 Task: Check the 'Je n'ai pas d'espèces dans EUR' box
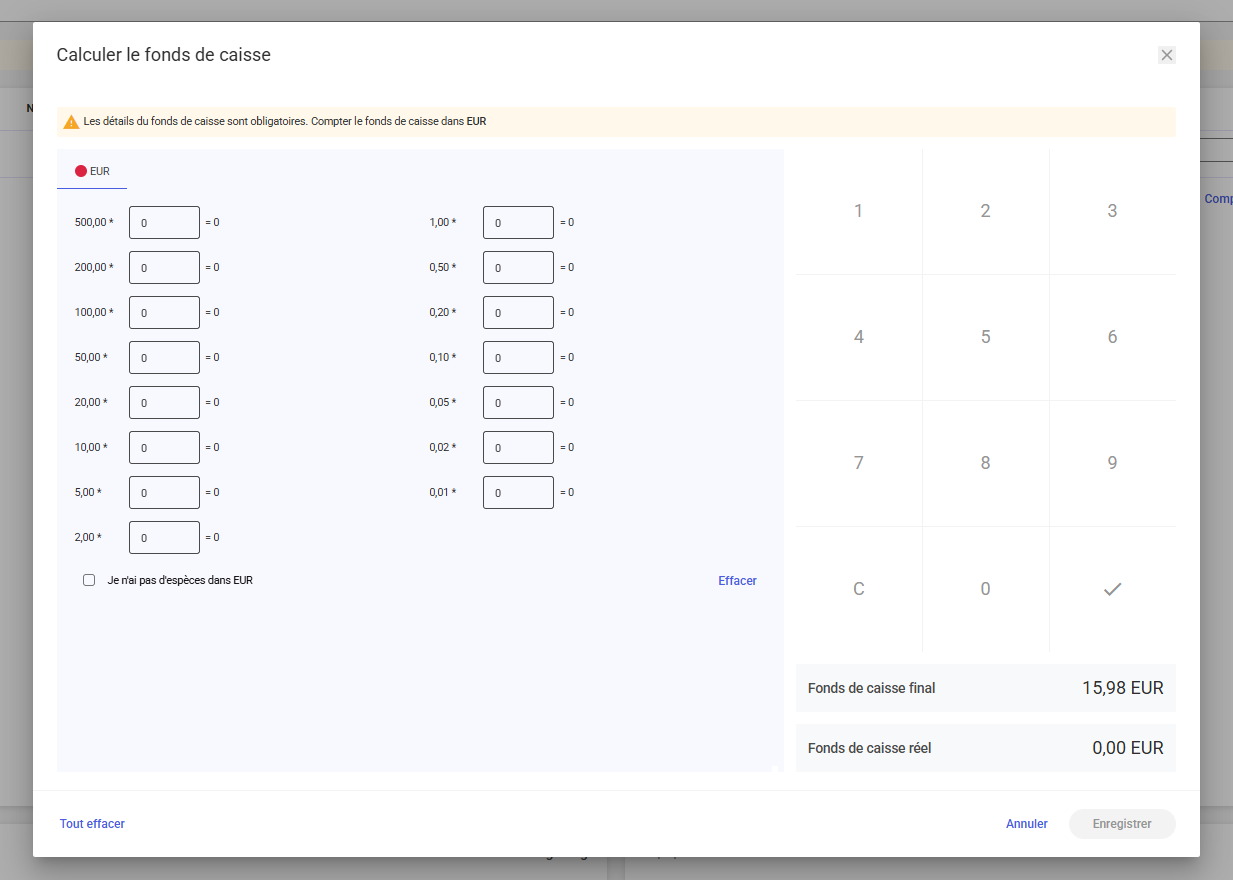click(89, 580)
